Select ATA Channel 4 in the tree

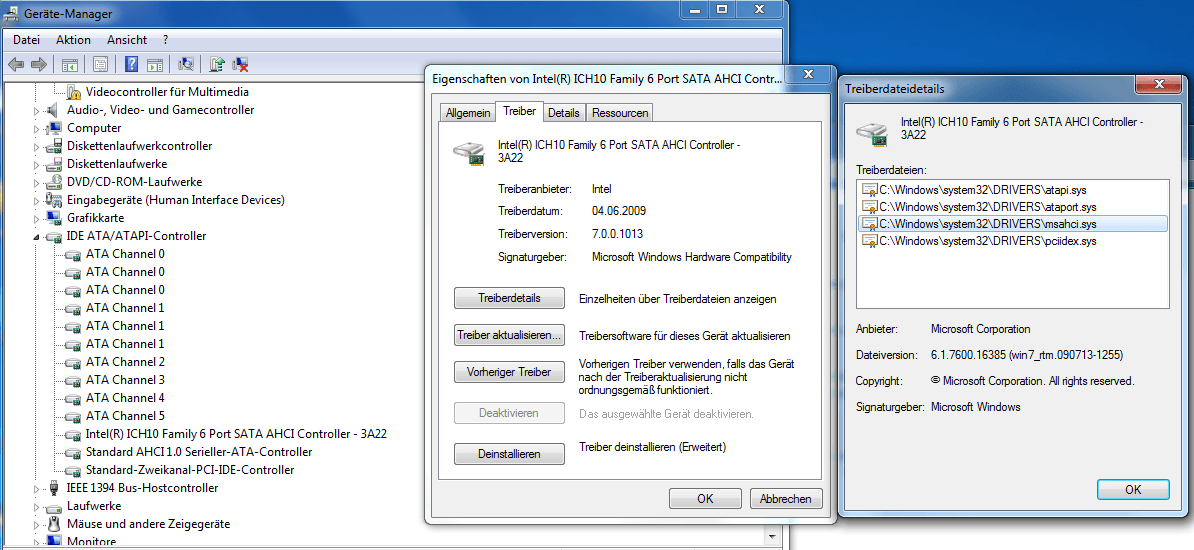125,398
